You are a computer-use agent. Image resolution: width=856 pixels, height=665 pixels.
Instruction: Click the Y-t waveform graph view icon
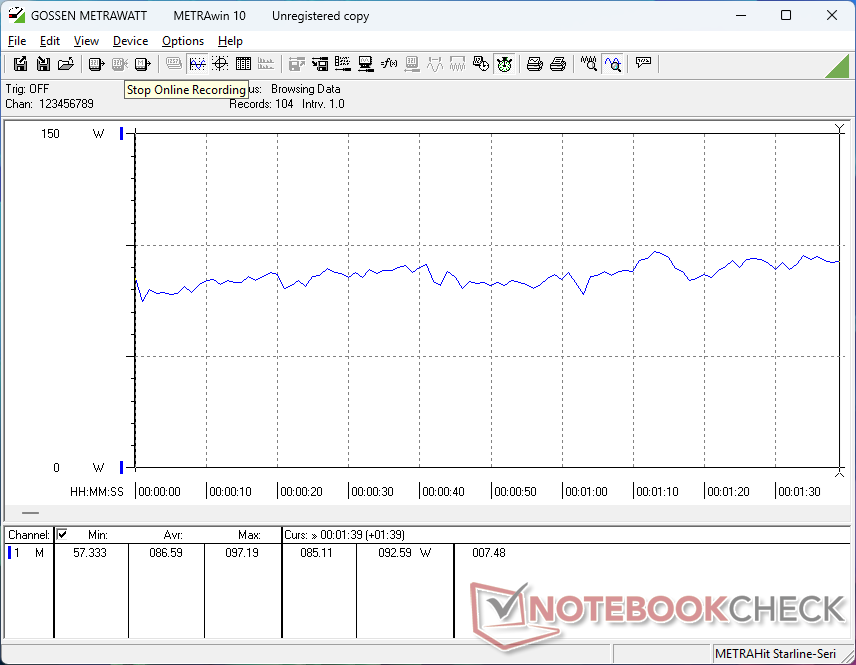coord(197,64)
